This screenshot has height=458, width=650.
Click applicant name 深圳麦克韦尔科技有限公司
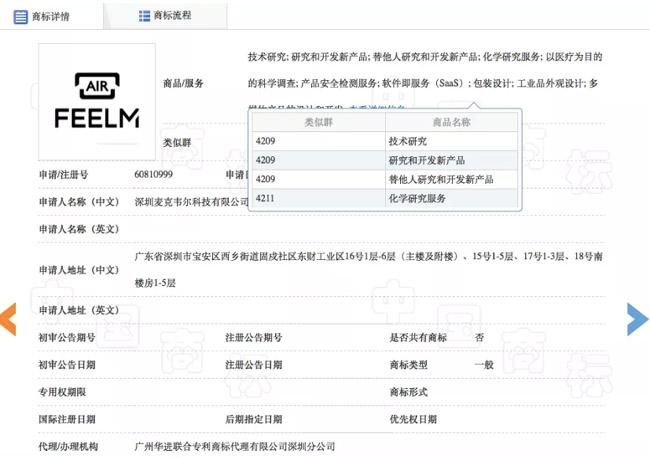point(192,201)
